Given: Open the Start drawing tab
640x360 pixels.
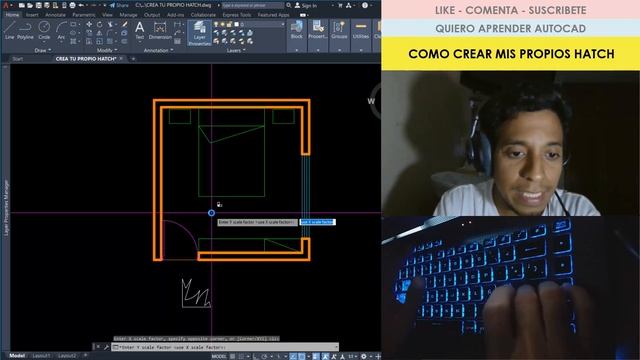Looking at the screenshot, I should click(18, 59).
